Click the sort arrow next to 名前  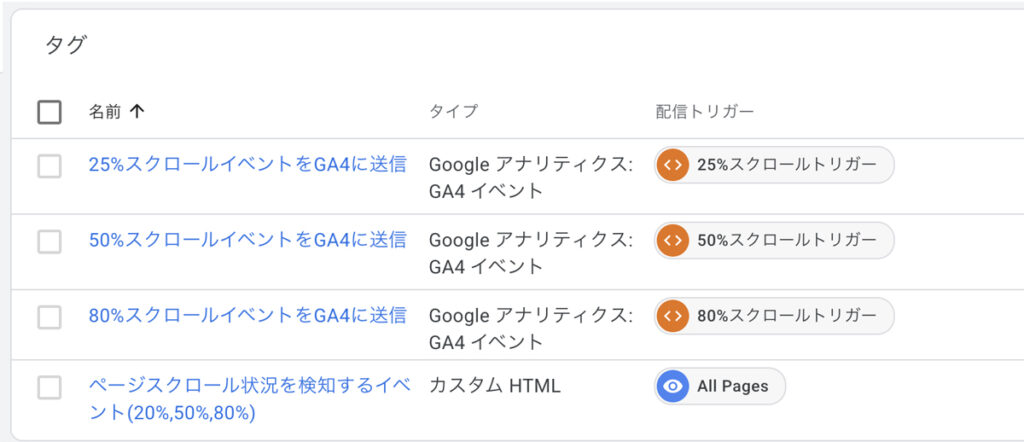click(136, 112)
